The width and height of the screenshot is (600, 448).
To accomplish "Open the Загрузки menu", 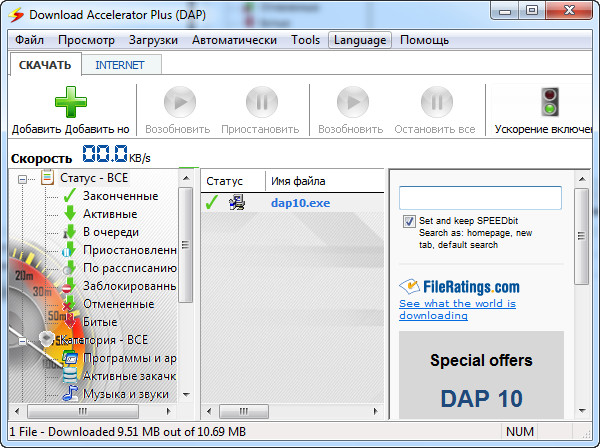I will pos(153,40).
